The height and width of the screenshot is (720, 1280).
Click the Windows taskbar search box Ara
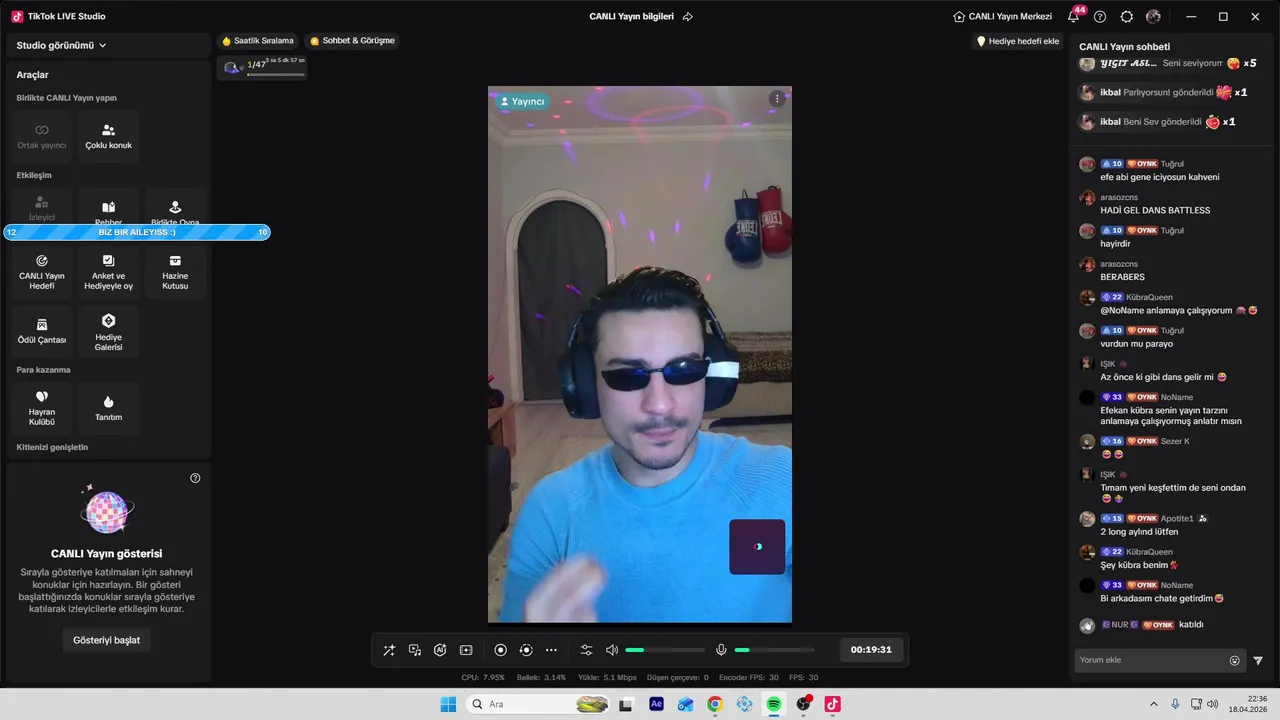click(537, 704)
